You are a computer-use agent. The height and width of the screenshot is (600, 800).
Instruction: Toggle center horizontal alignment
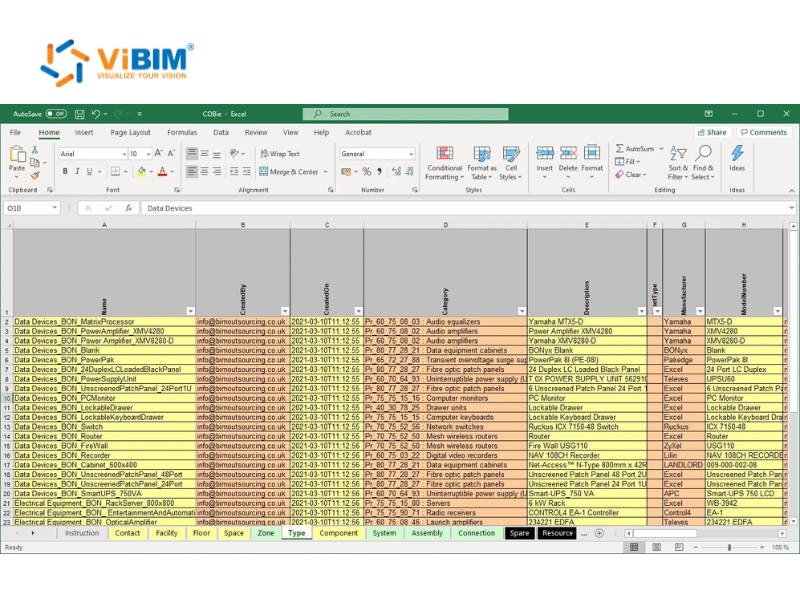coord(205,171)
